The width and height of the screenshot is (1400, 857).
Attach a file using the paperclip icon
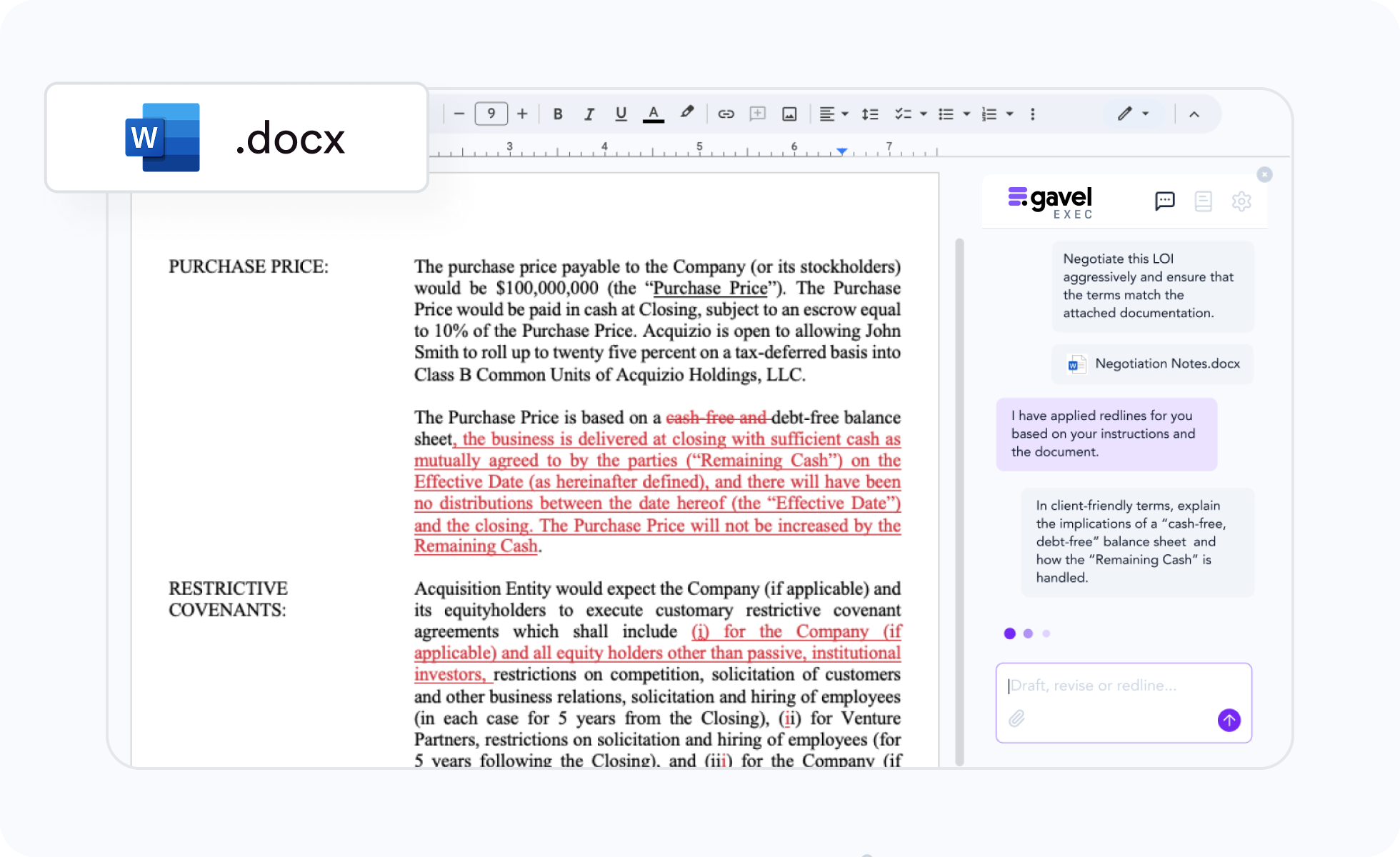tap(1016, 718)
